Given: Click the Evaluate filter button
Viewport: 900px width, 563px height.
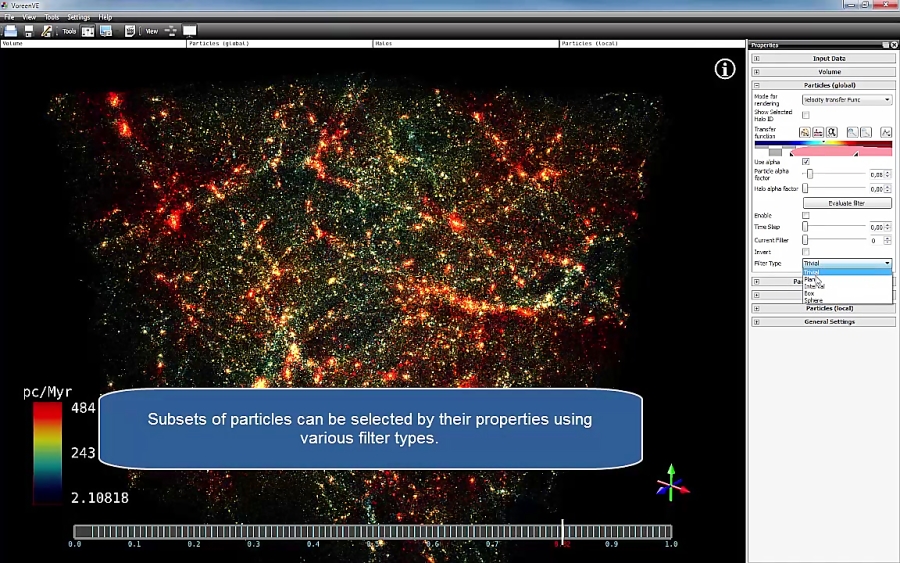Looking at the screenshot, I should click(x=847, y=203).
